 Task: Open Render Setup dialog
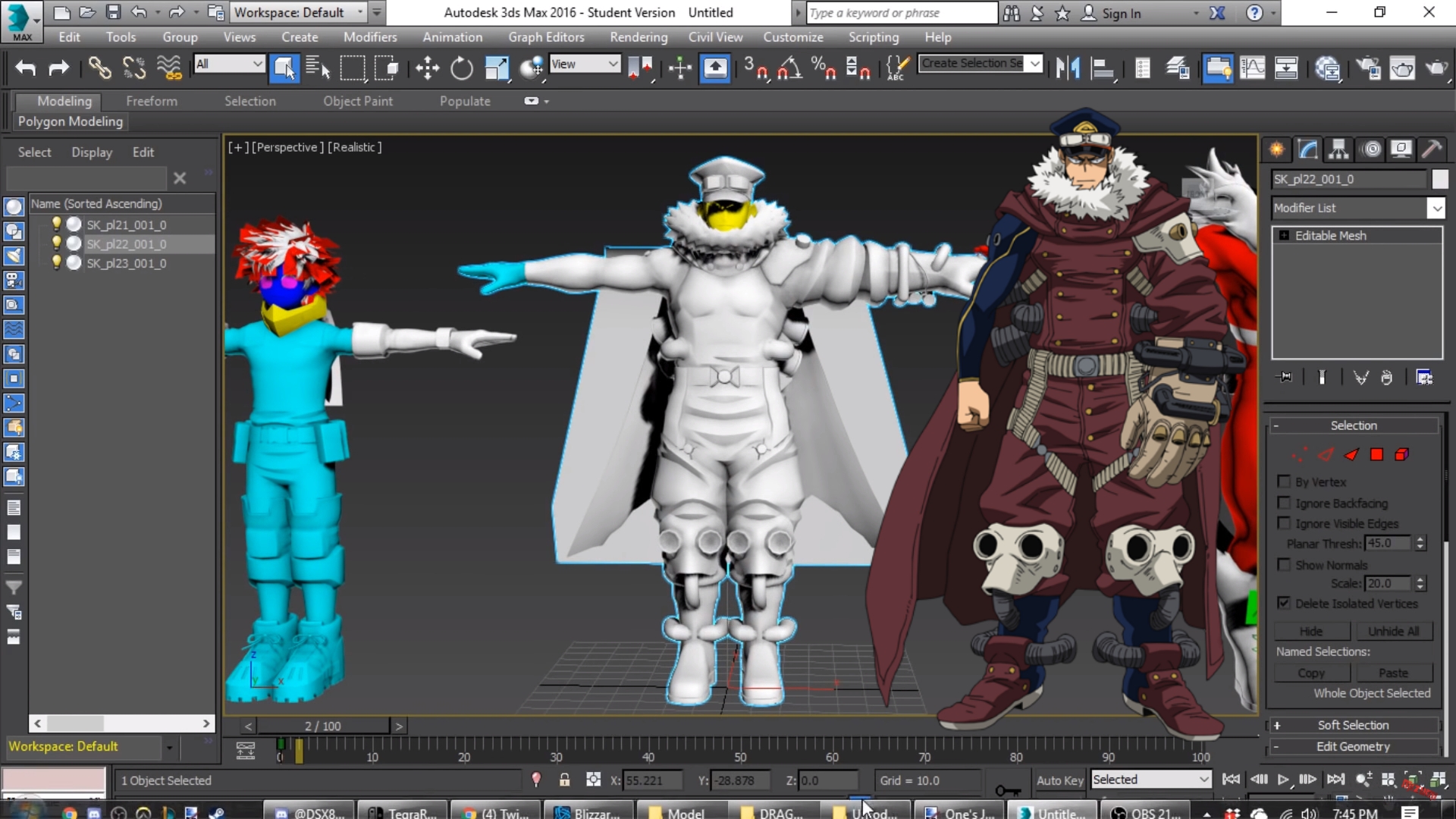1368,68
